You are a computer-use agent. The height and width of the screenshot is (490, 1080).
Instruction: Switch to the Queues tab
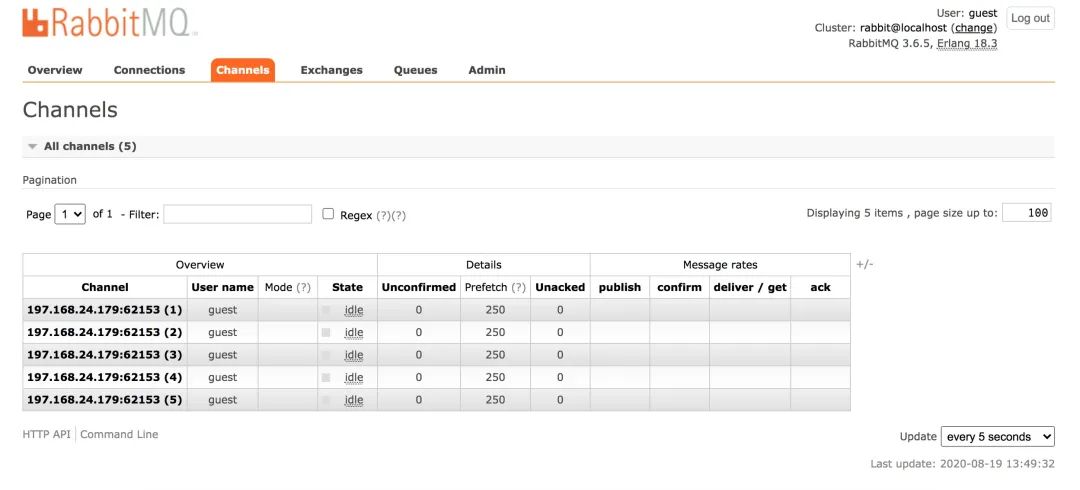(415, 70)
